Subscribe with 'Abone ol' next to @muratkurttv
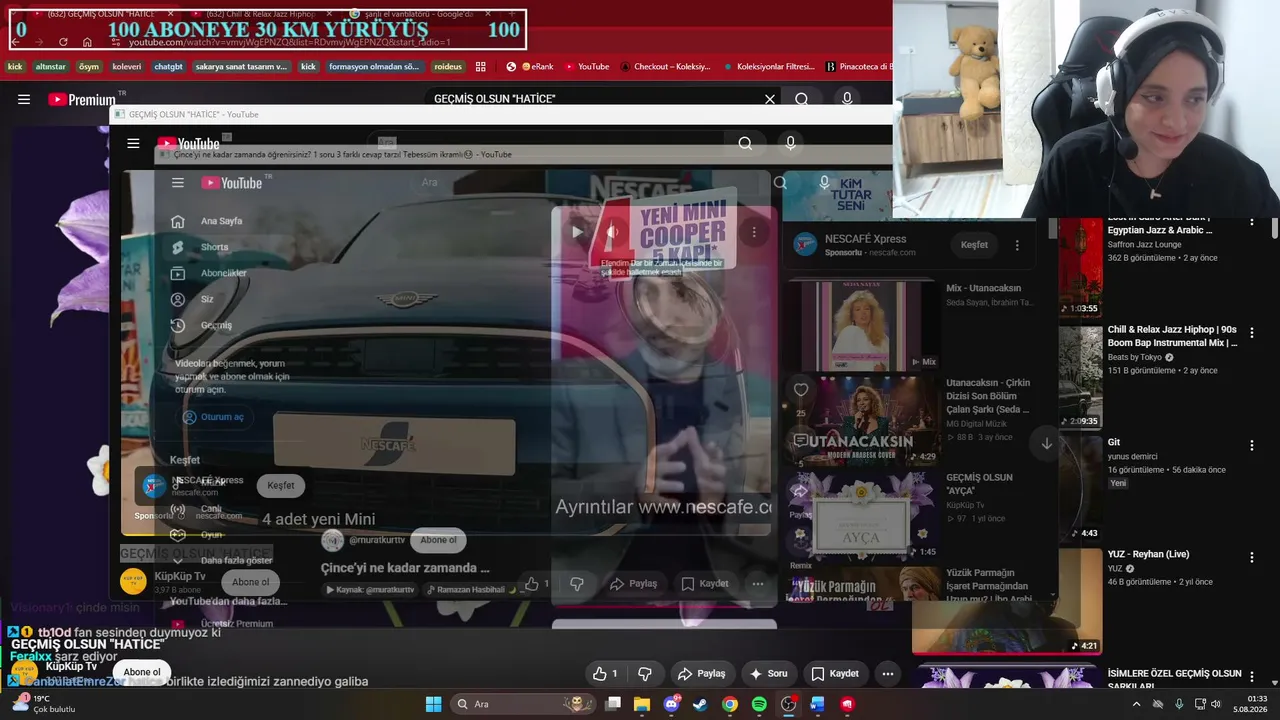 438,540
